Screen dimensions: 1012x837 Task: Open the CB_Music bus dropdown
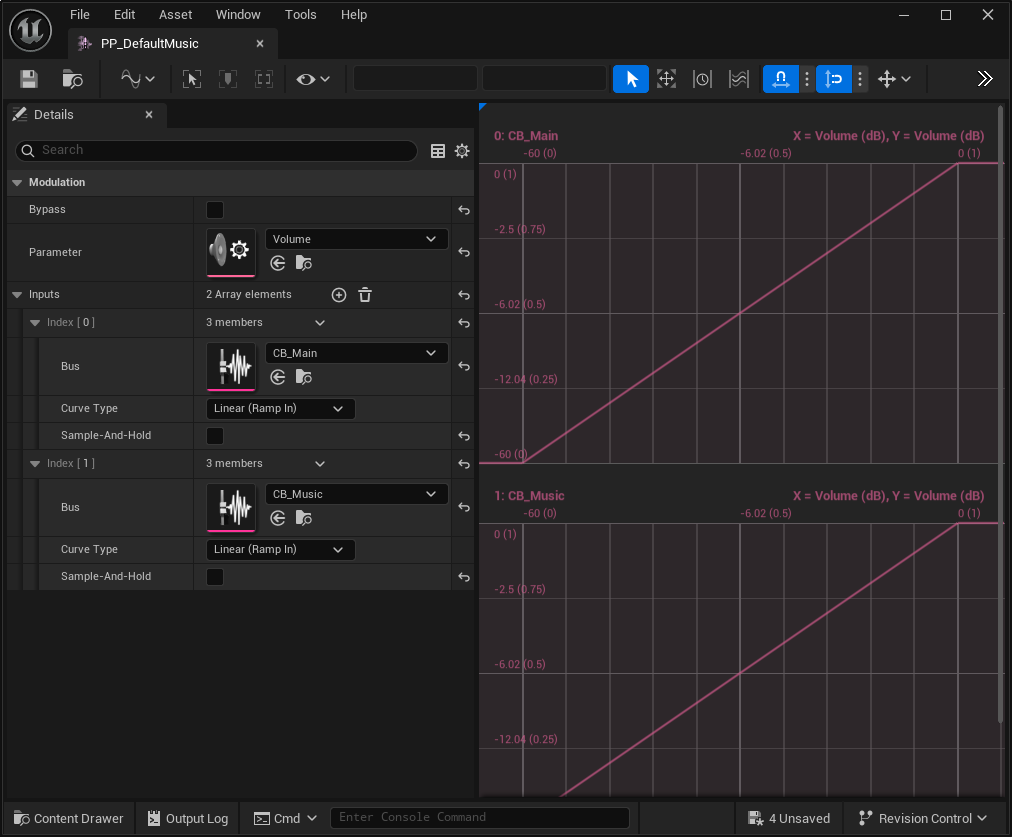click(356, 494)
